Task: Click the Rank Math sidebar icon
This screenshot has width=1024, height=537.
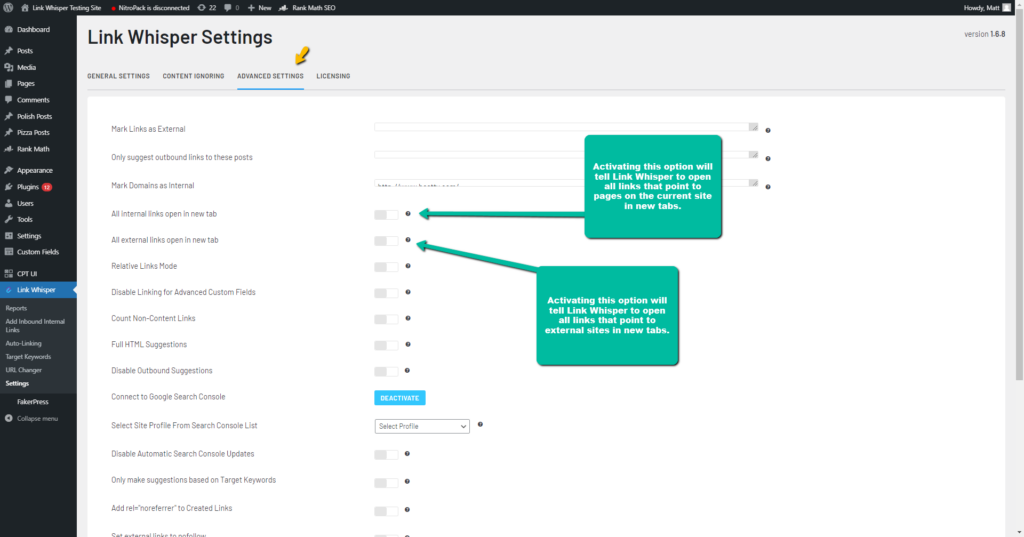Action: click(x=8, y=149)
